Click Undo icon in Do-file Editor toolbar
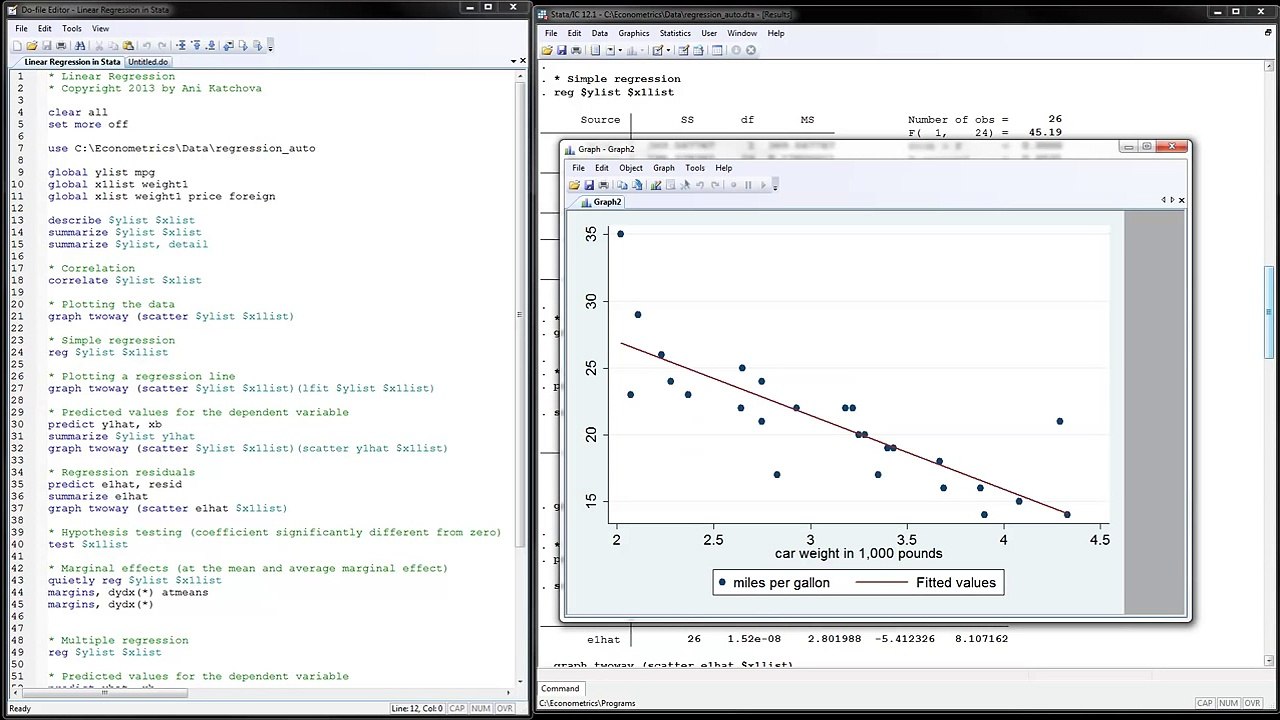This screenshot has width=1280, height=720. [x=147, y=45]
